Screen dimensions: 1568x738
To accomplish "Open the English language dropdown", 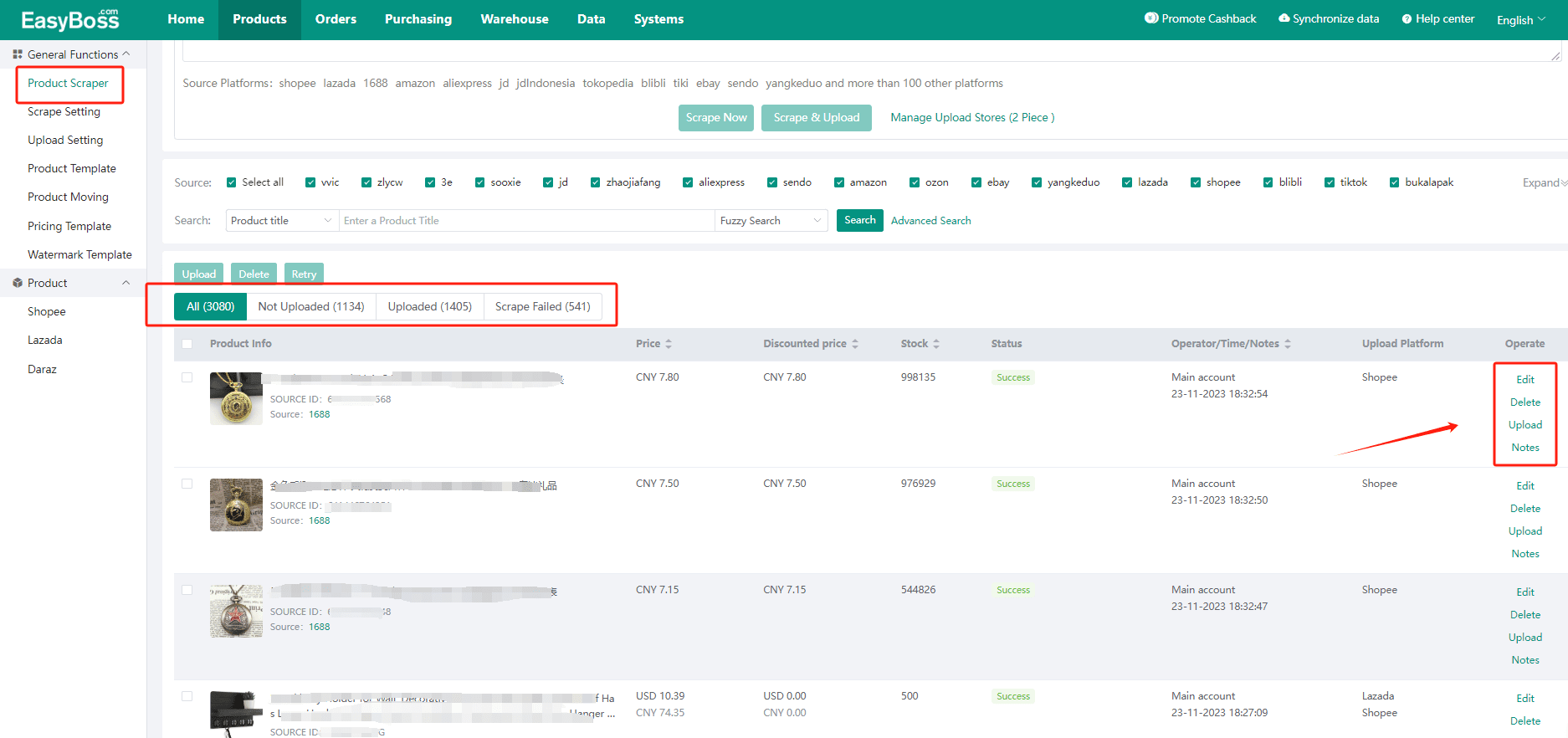I will tap(1521, 19).
